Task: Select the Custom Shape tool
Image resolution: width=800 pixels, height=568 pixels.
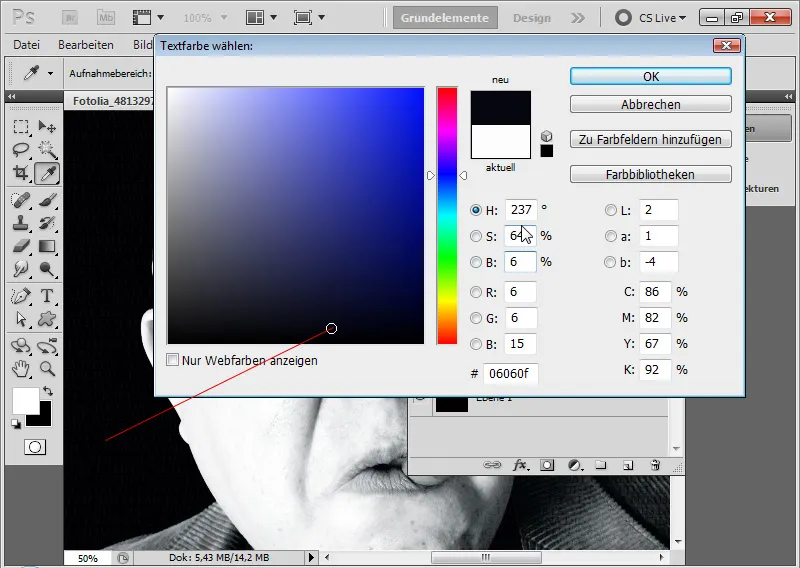Action: 47,319
